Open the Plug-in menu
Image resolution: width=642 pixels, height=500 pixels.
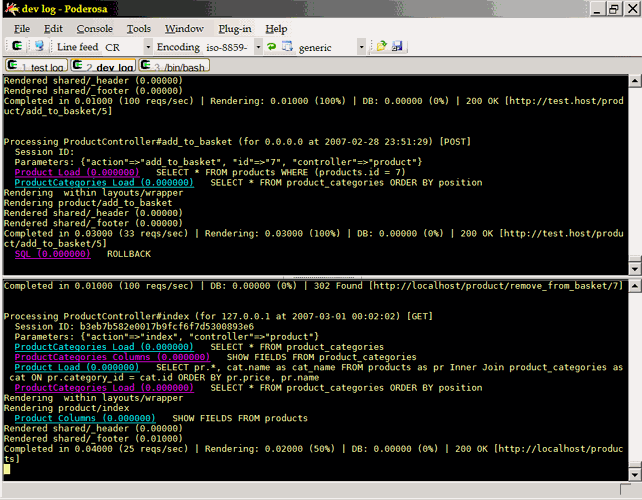pyautogui.click(x=235, y=29)
